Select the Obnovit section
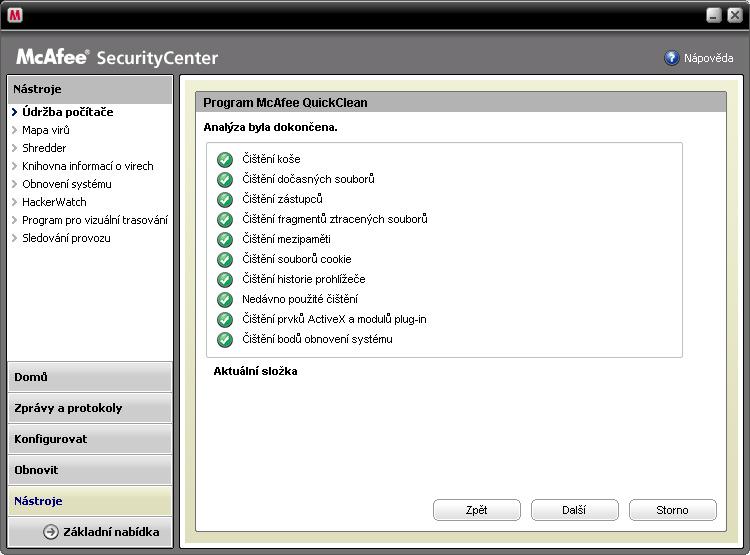The width and height of the screenshot is (750, 555). (x=90, y=470)
